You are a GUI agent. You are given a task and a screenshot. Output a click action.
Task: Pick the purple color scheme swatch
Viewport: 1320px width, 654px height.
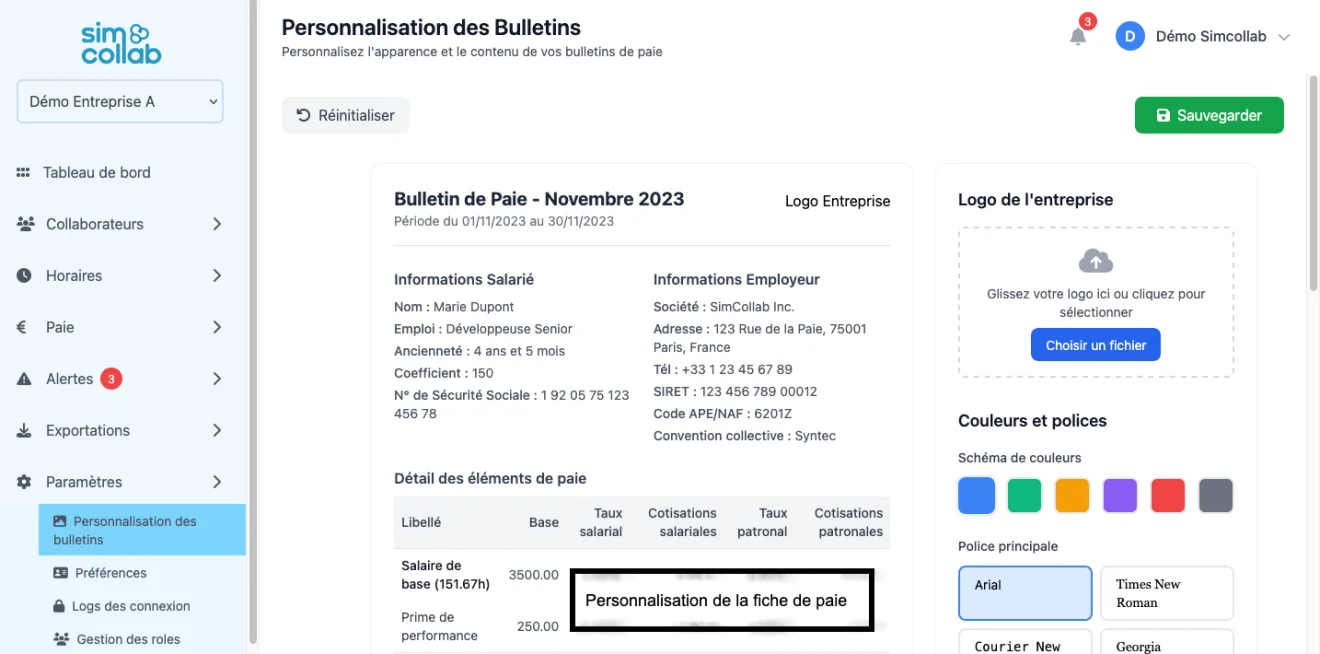[x=1120, y=495]
